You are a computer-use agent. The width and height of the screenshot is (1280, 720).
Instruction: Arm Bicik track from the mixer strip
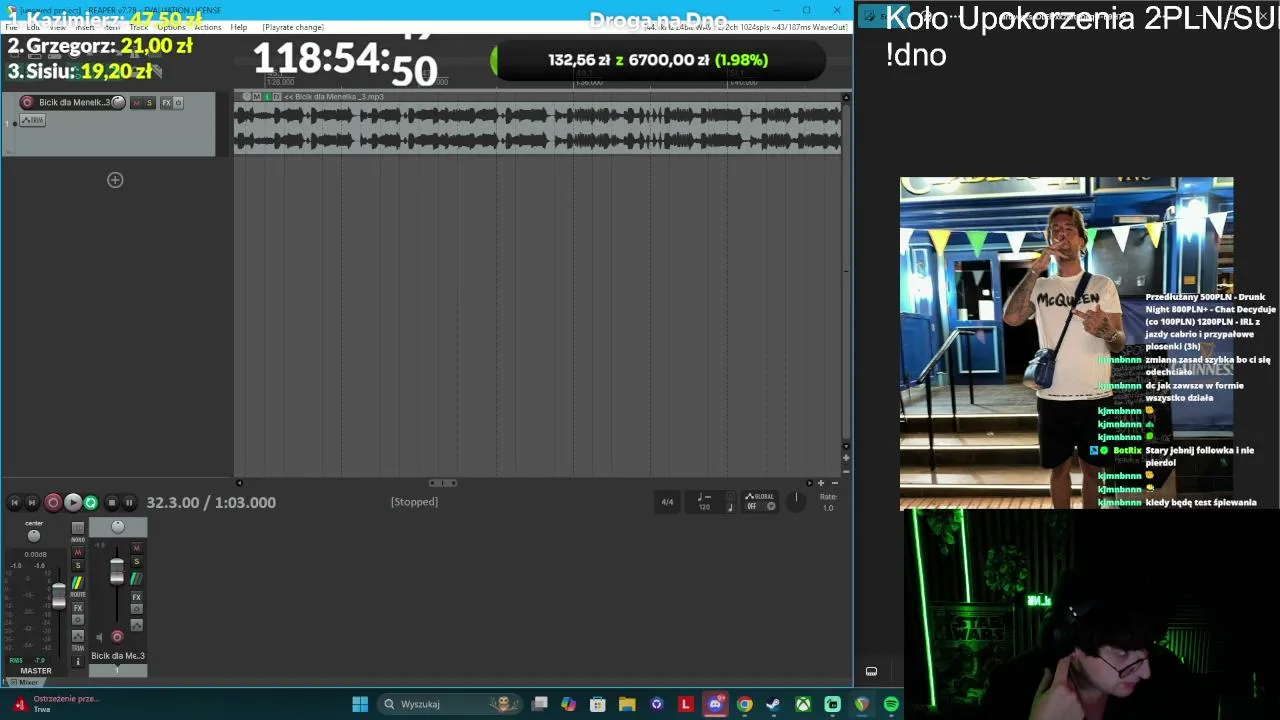(x=117, y=636)
